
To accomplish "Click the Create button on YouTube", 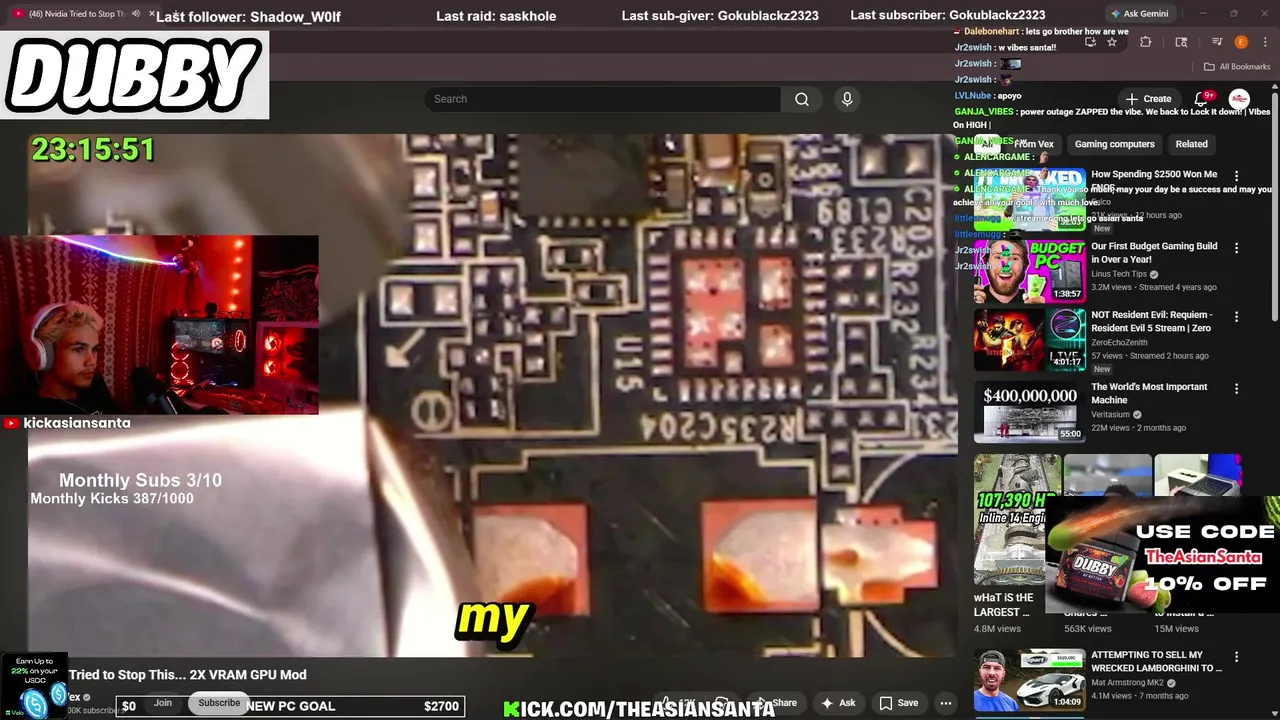I will click(1148, 99).
